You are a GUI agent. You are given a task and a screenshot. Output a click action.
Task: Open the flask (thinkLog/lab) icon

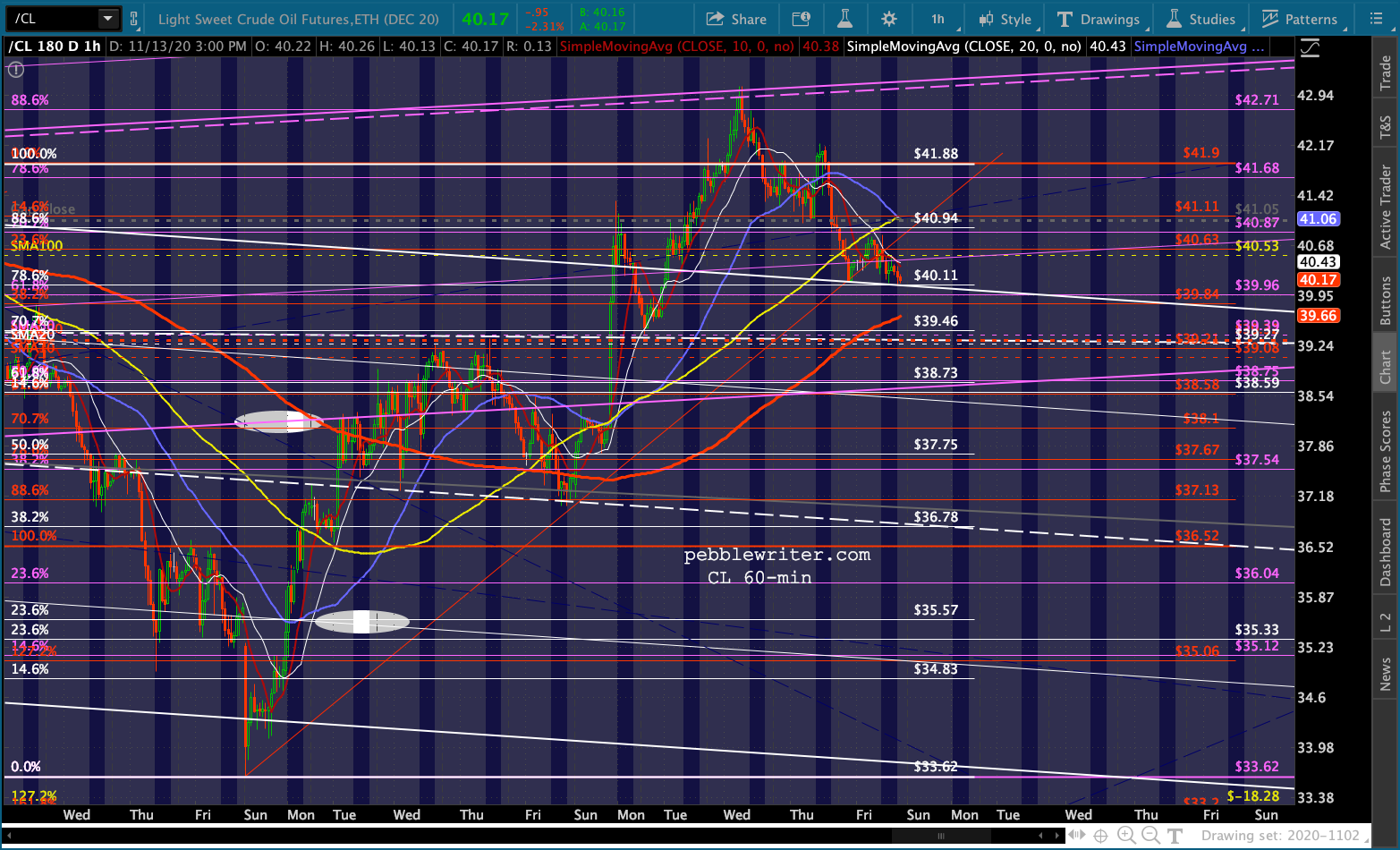pos(844,19)
